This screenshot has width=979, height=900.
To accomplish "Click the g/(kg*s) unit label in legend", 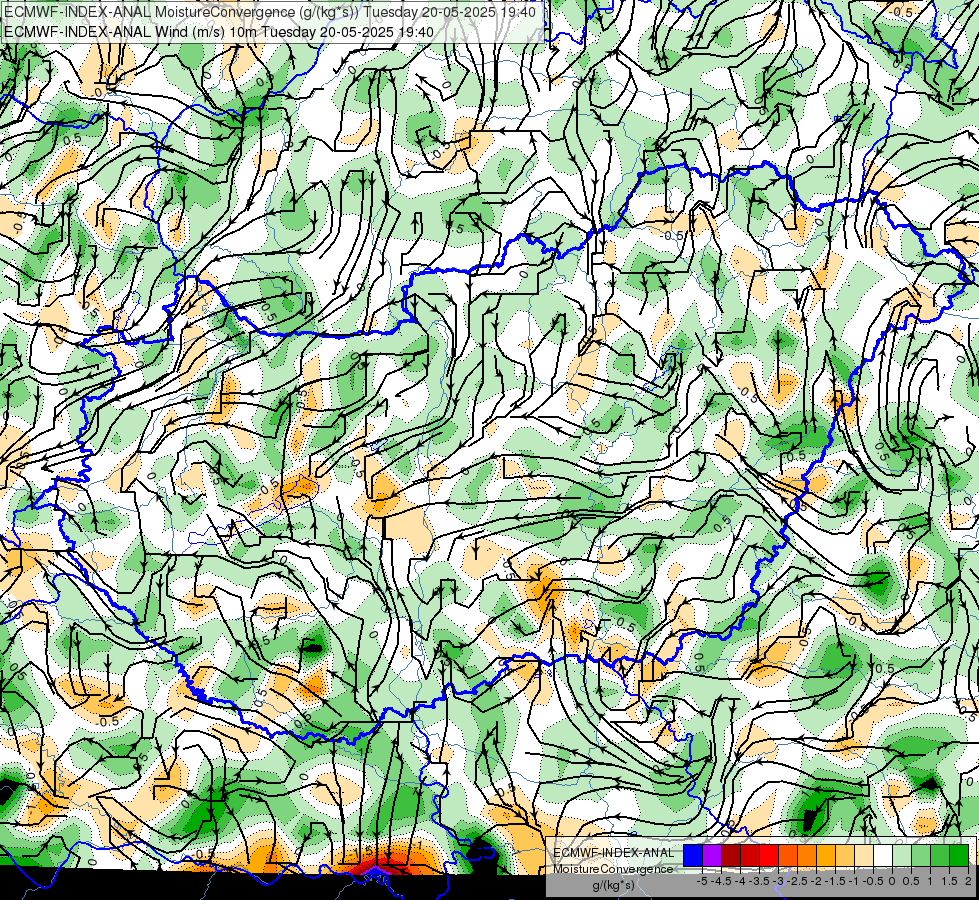I will (x=614, y=884).
